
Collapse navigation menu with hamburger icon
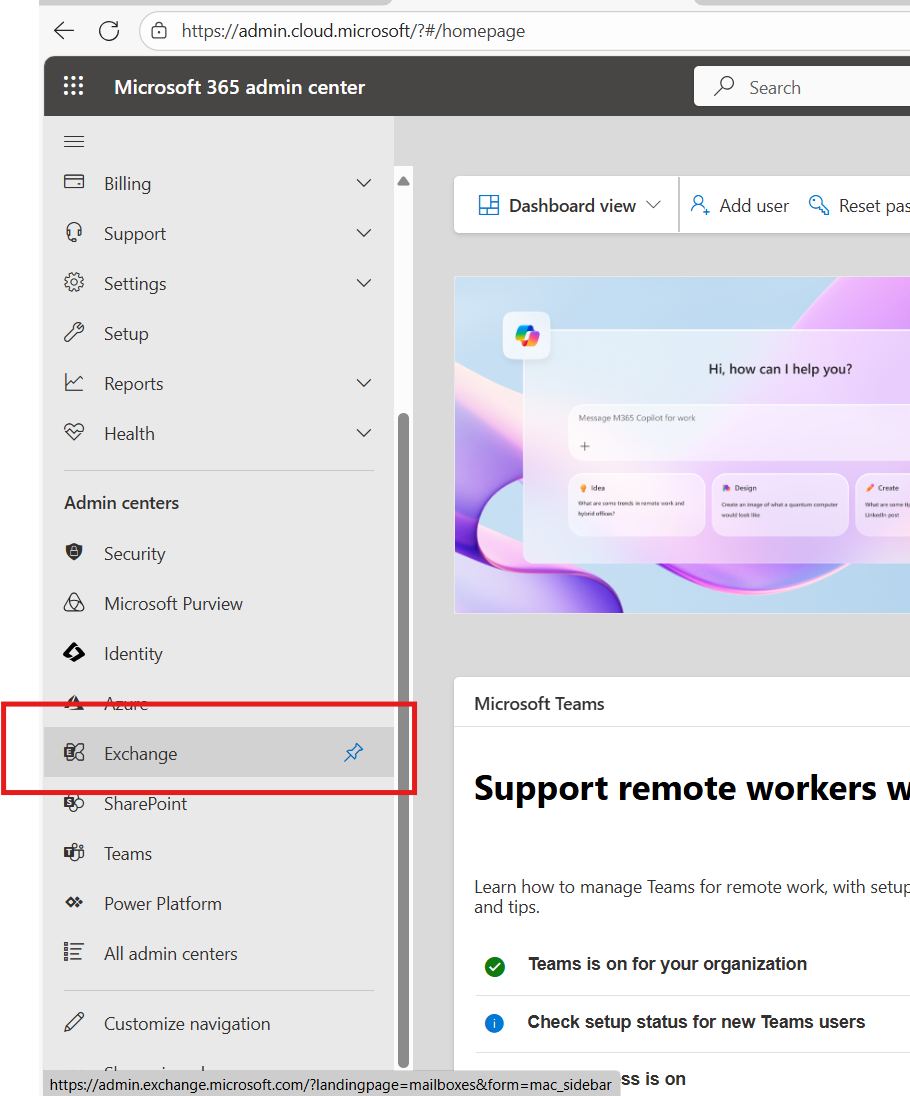click(x=74, y=141)
